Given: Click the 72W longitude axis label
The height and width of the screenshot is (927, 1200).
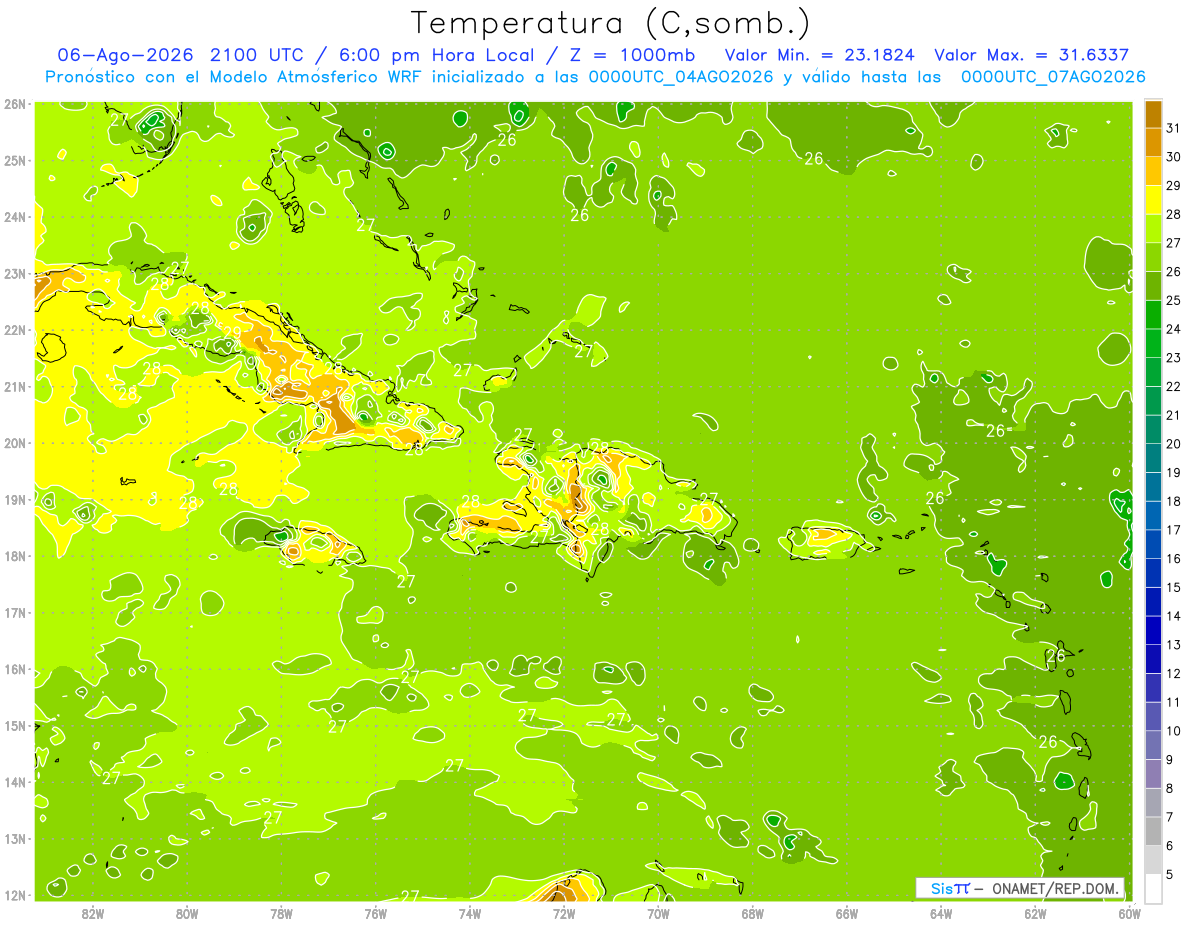Looking at the screenshot, I should coord(564,912).
